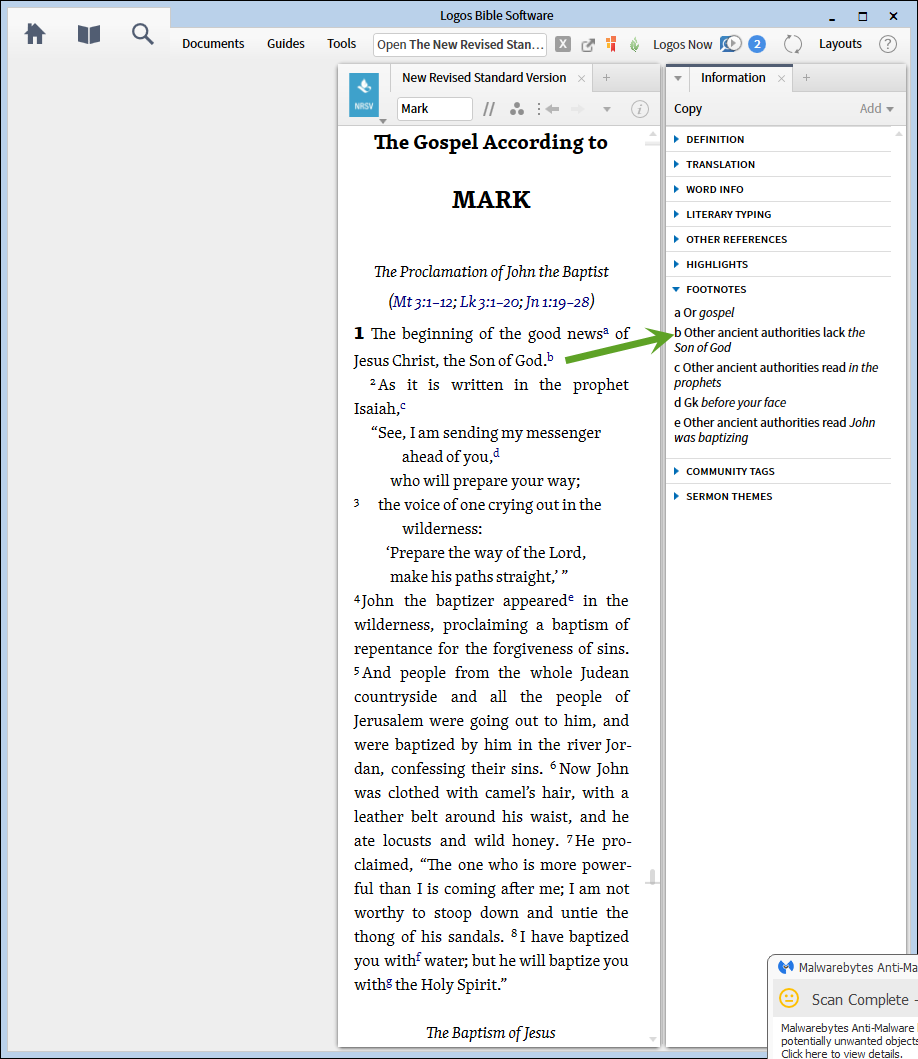This screenshot has width=918, height=1059.
Task: Open the Lk 3:1–20 cross reference link
Action: pos(488,302)
